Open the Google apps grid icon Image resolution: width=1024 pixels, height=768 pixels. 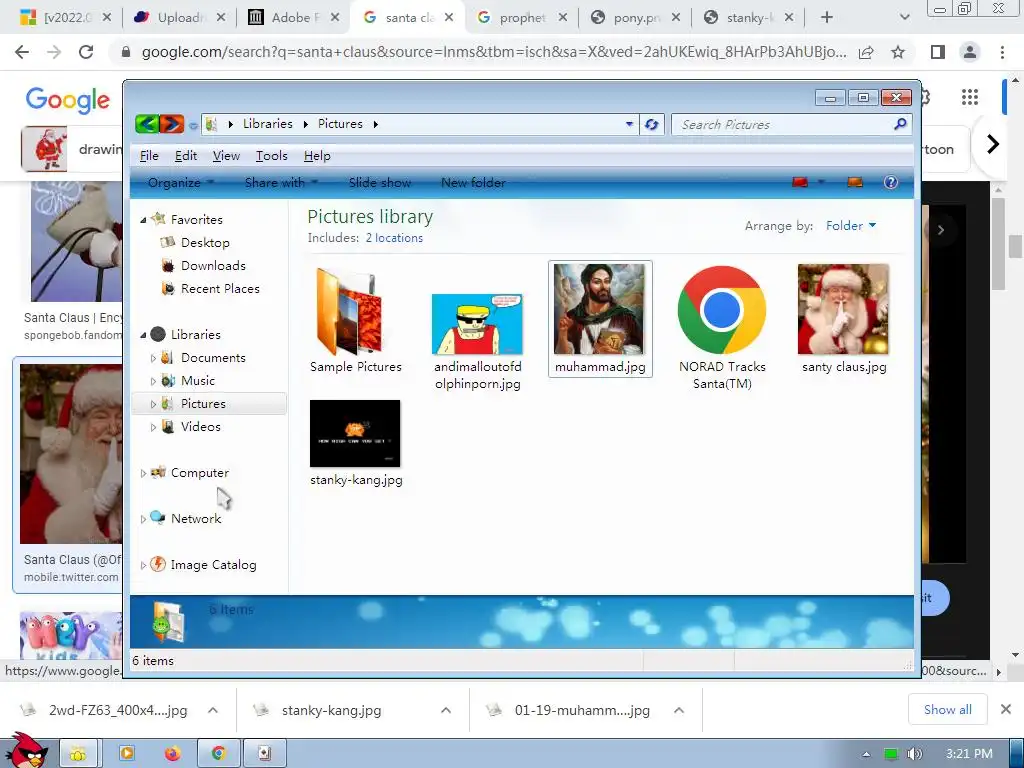[970, 97]
